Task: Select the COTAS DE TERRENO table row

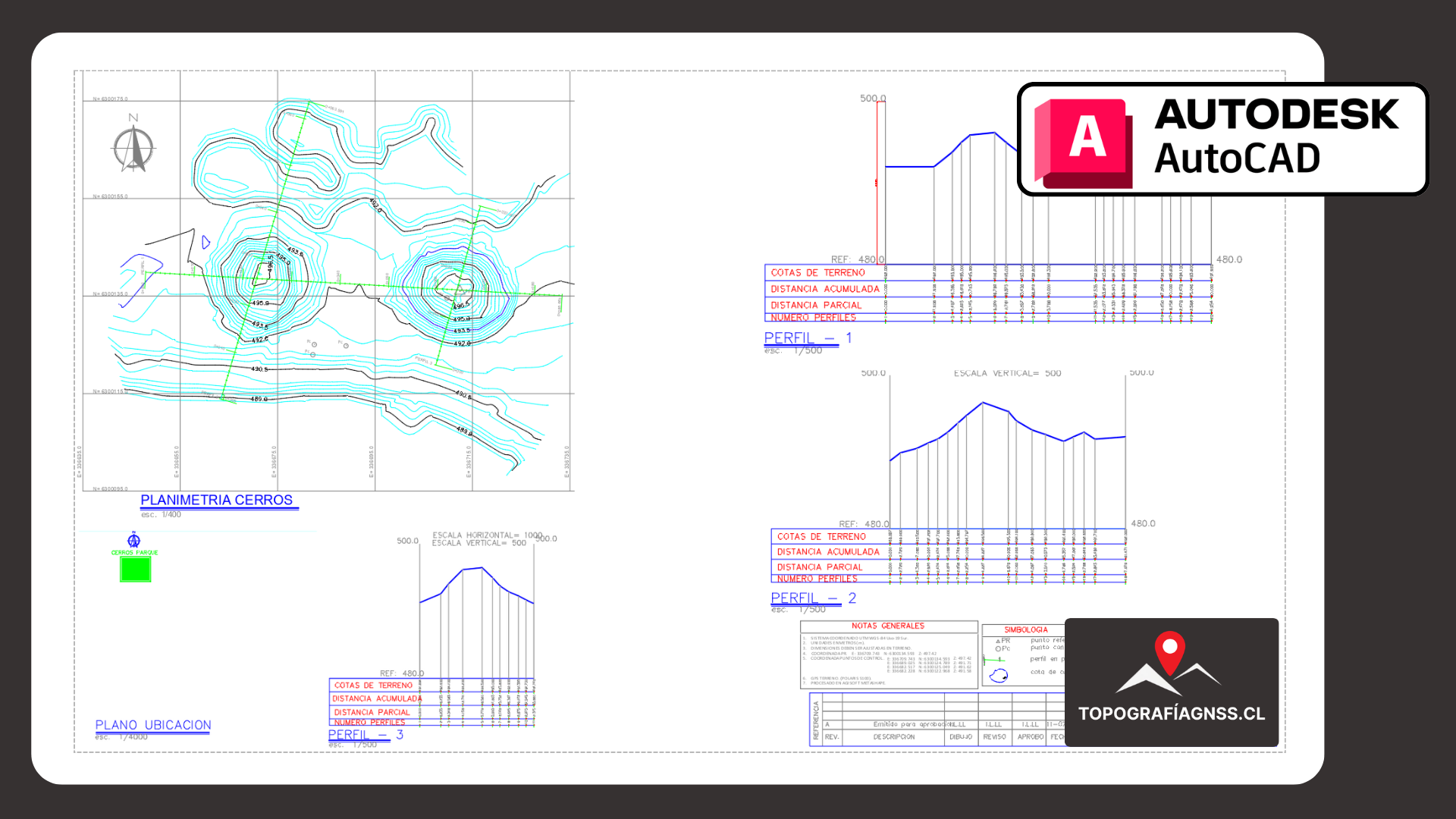Action: pos(817,272)
